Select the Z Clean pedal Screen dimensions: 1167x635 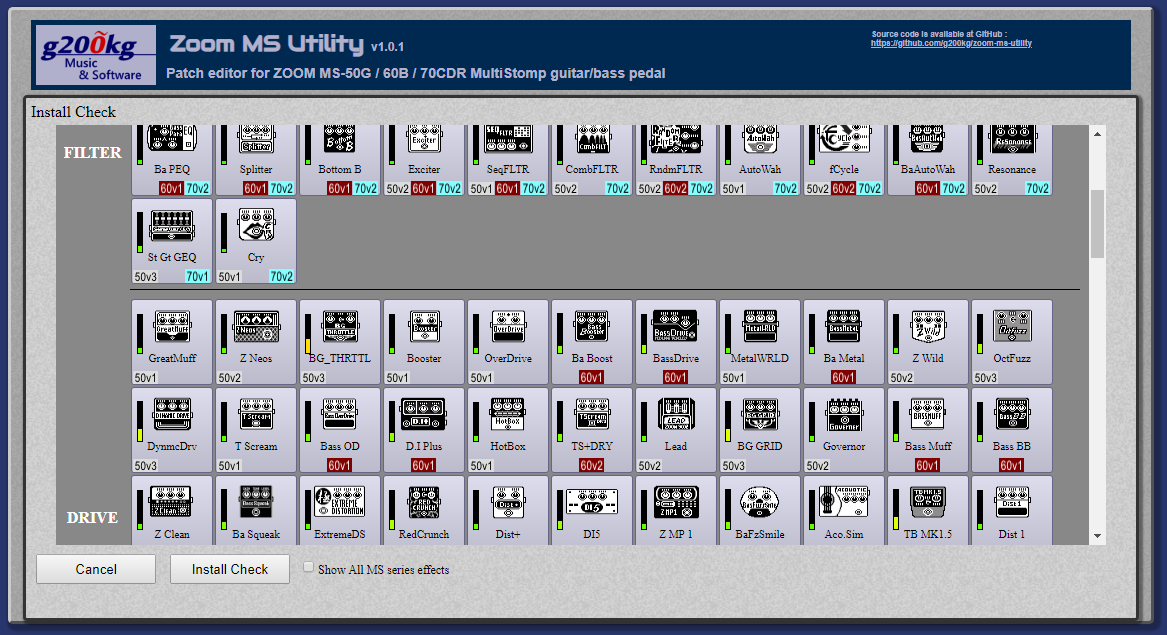[x=172, y=511]
